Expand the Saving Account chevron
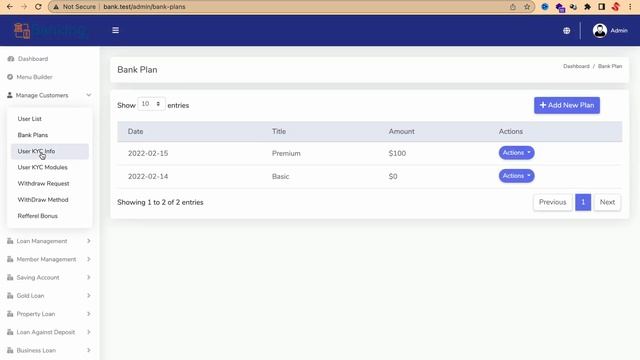This screenshot has height=360, width=640. [x=89, y=278]
